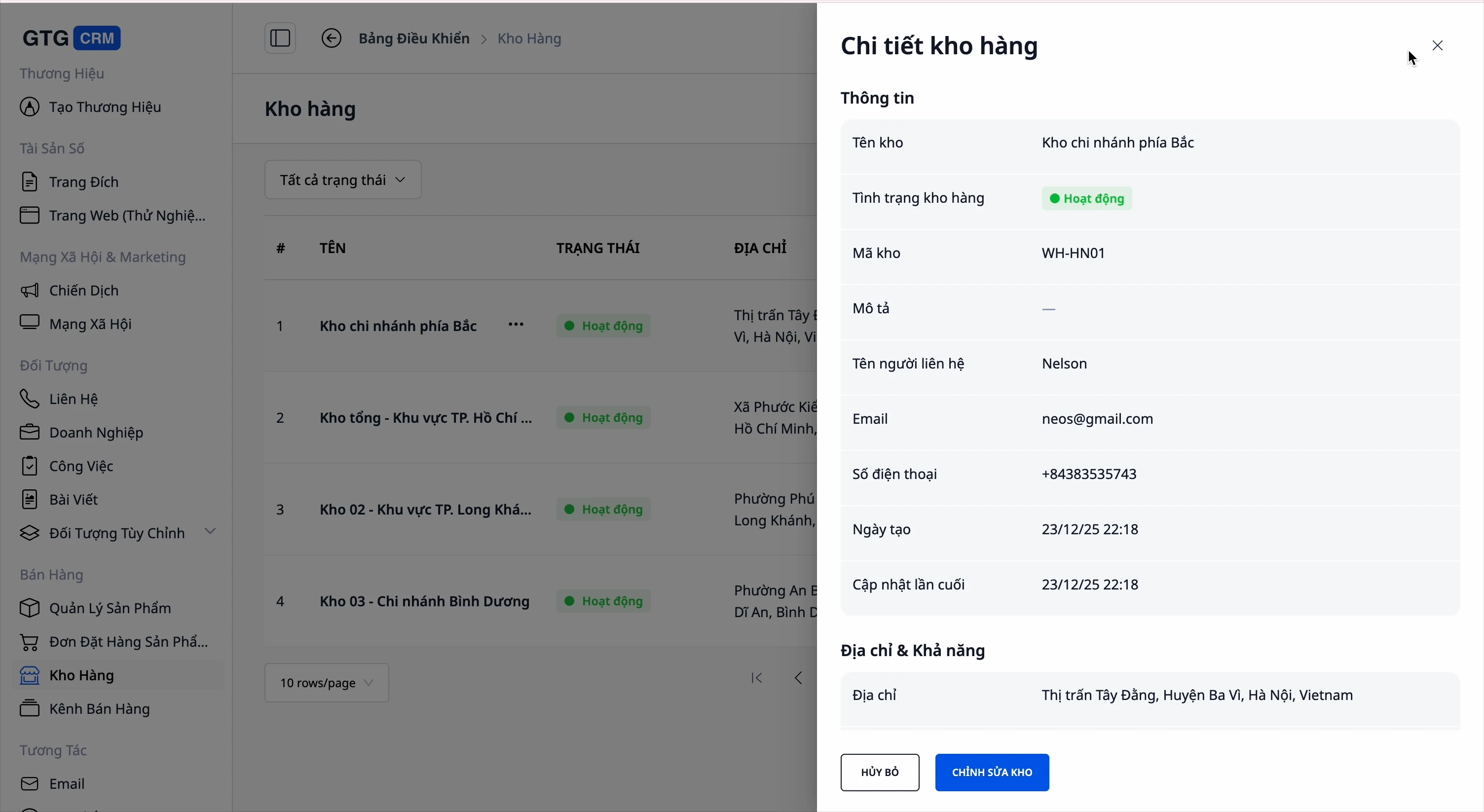Open Đơn Đặt Hàng shopping cart icon
Screen dimensions: 1484x812
pos(30,641)
